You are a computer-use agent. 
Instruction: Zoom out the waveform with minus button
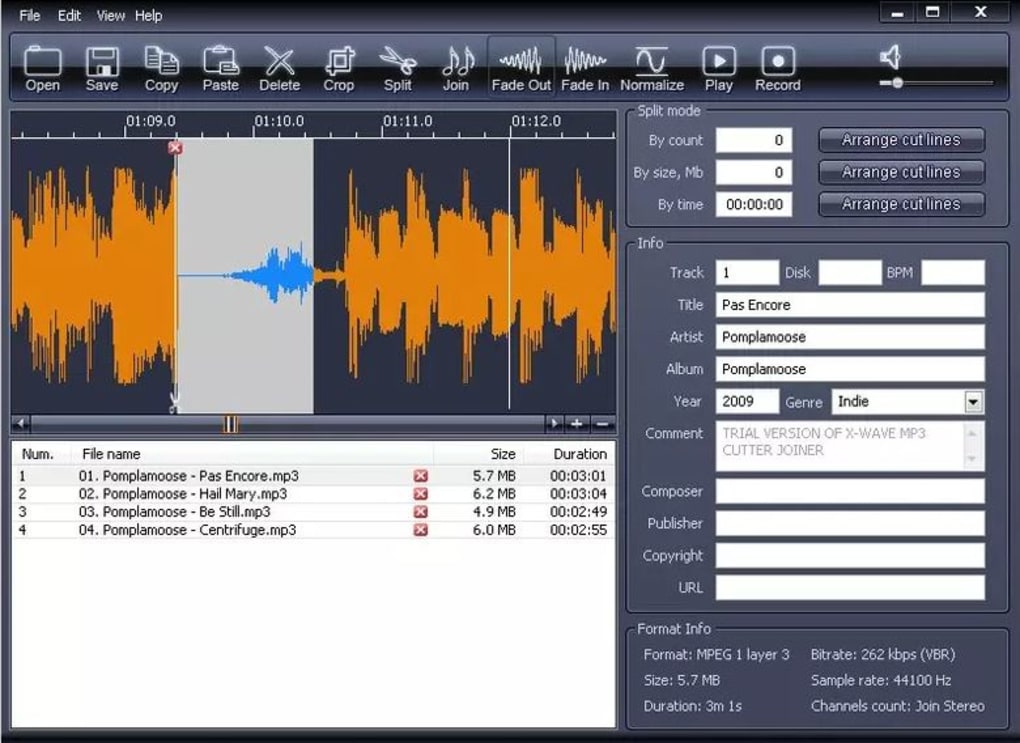click(602, 424)
